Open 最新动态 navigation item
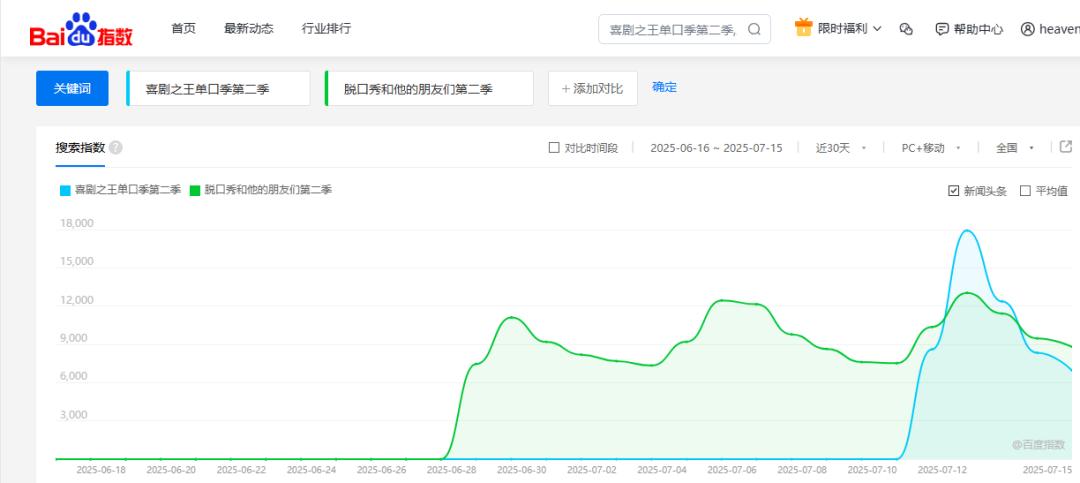Image resolution: width=1080 pixels, height=483 pixels. [x=249, y=28]
